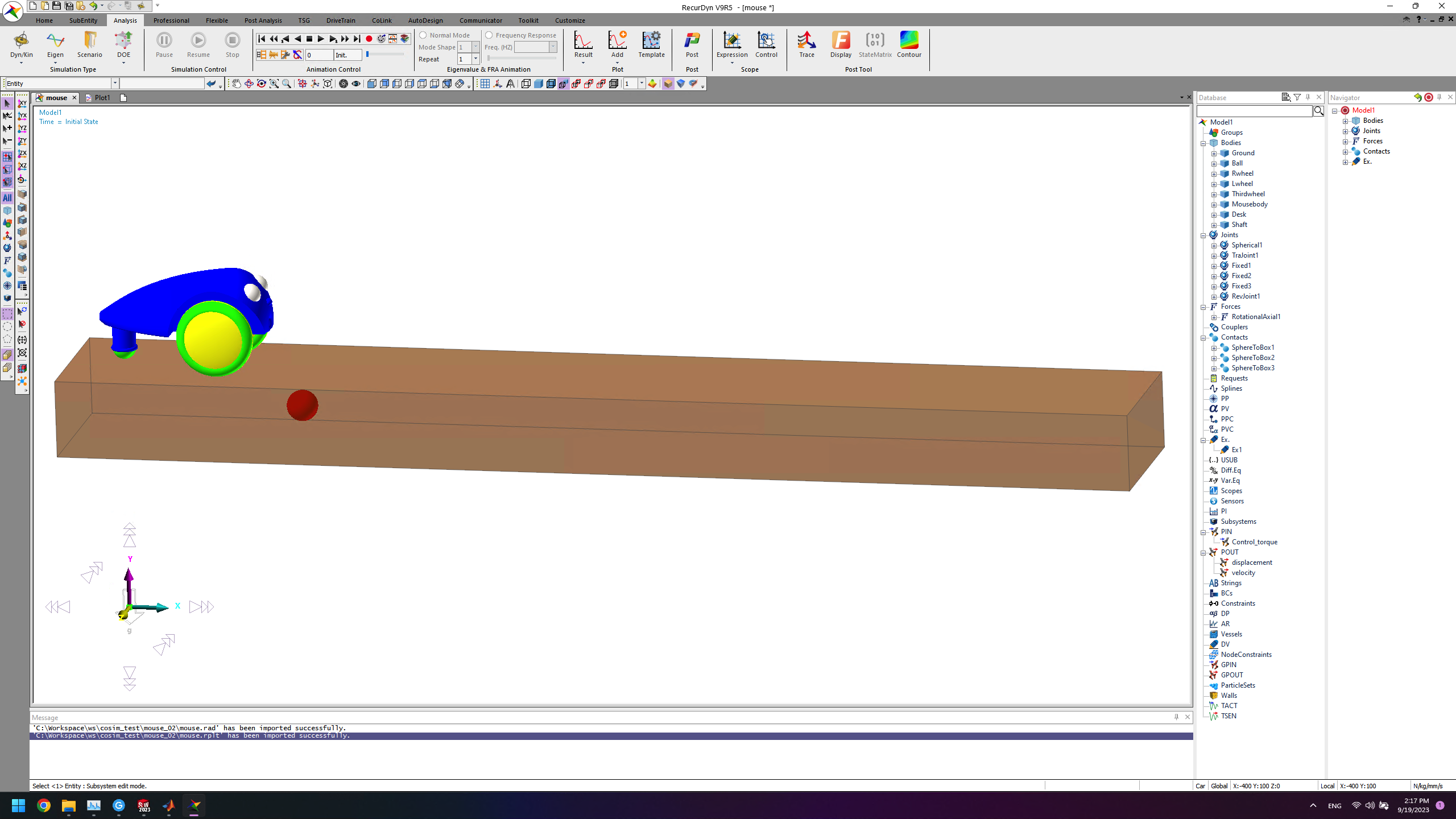Open the Scenario analysis tool
Image resolution: width=1456 pixels, height=819 pixels.
coord(90,45)
